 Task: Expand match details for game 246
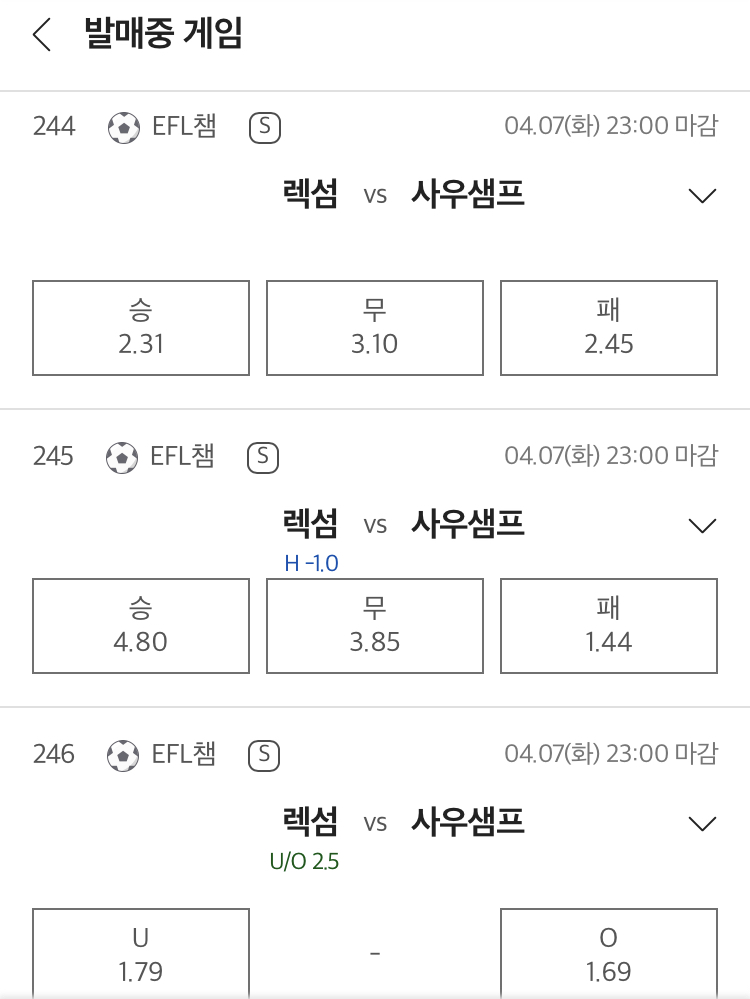pyautogui.click(x=703, y=824)
